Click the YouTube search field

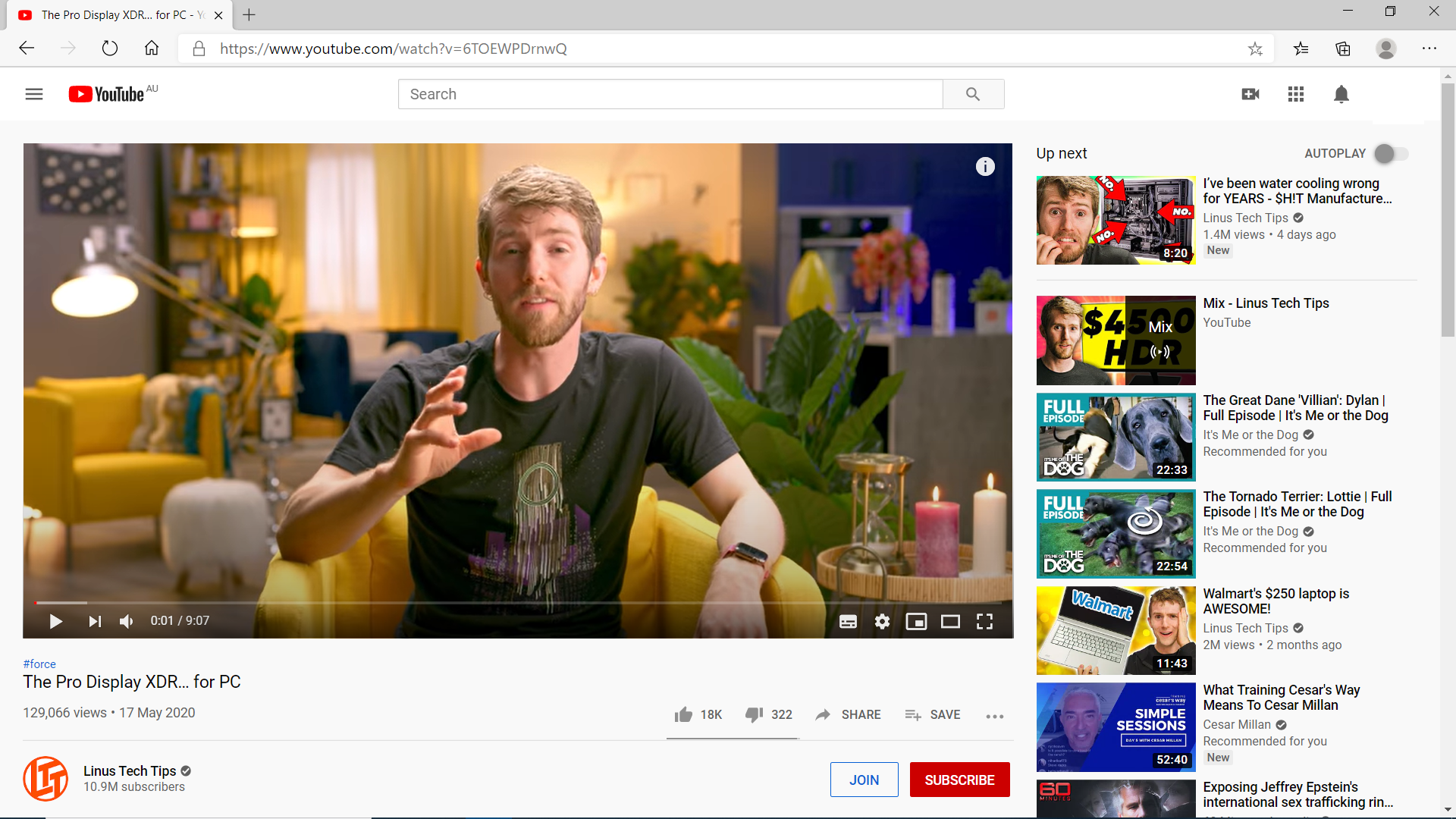pos(670,94)
